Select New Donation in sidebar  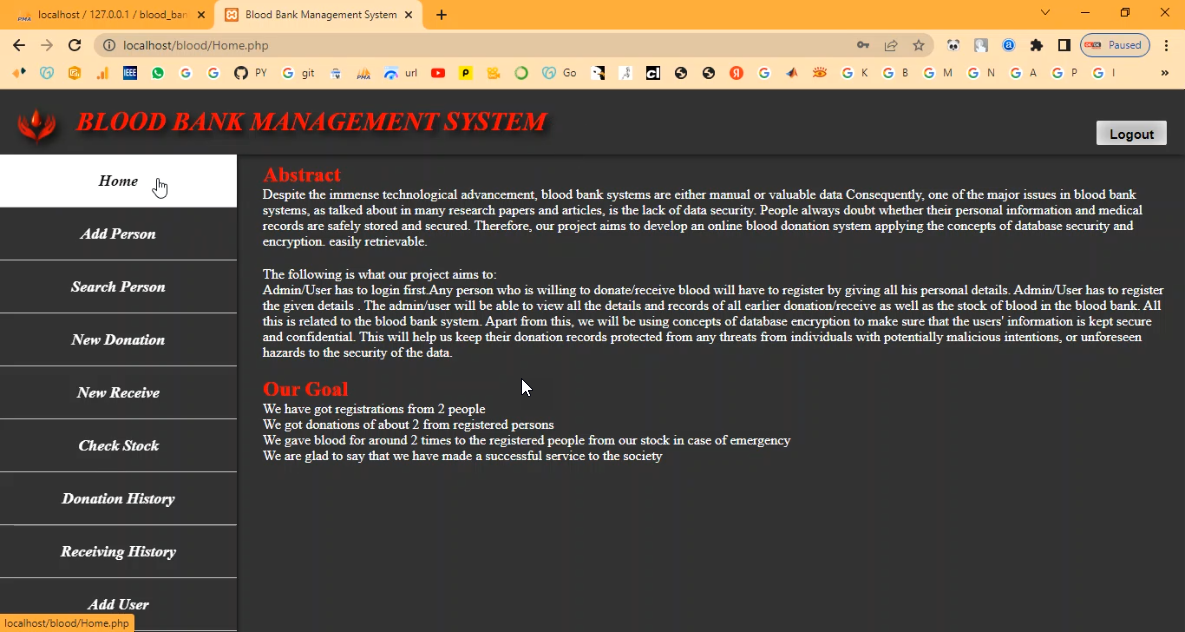[118, 339]
